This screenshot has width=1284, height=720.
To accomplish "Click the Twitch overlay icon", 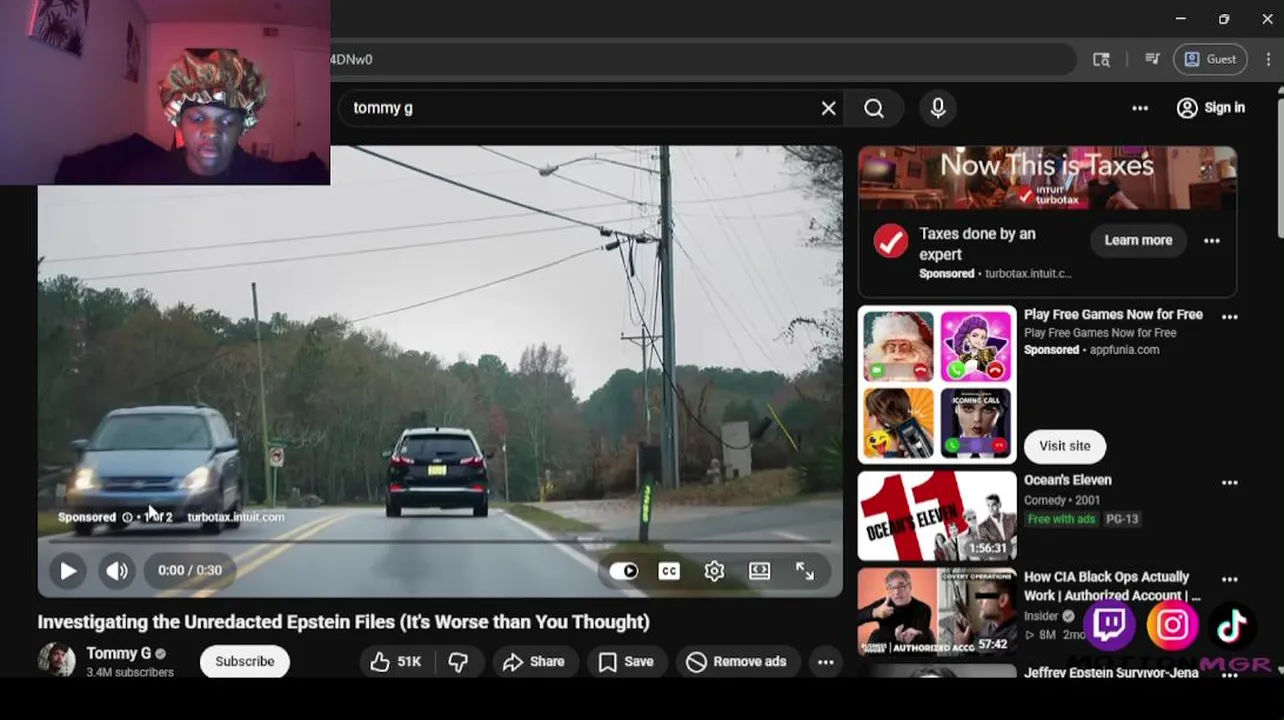I will point(1110,625).
